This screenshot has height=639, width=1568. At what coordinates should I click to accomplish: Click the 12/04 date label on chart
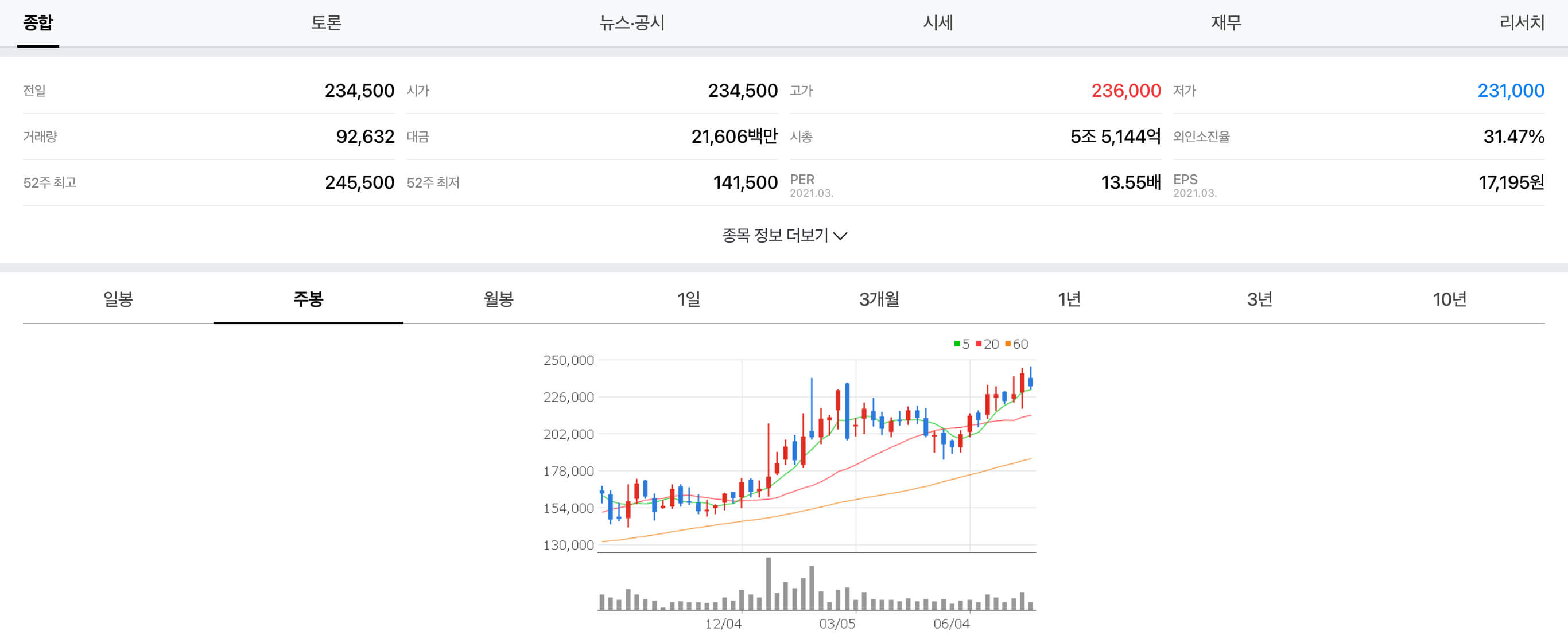(723, 624)
